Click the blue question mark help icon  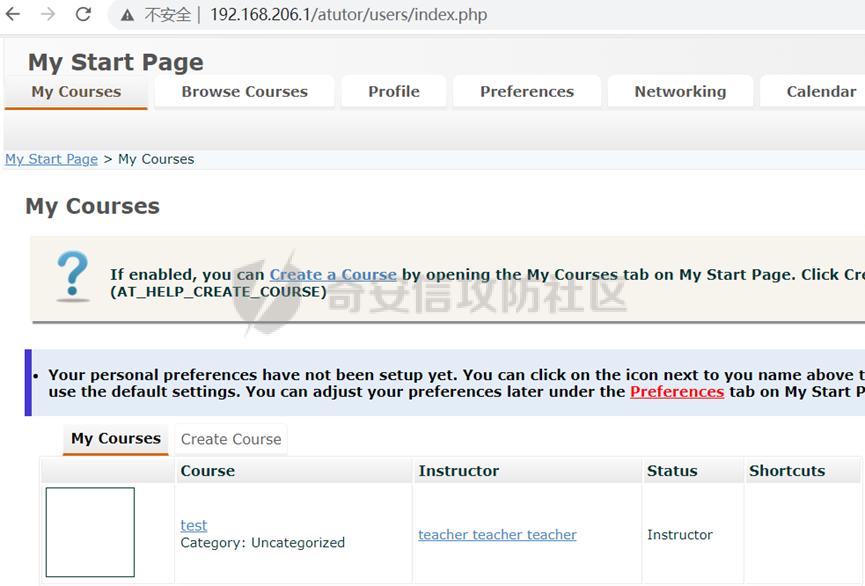(73, 276)
